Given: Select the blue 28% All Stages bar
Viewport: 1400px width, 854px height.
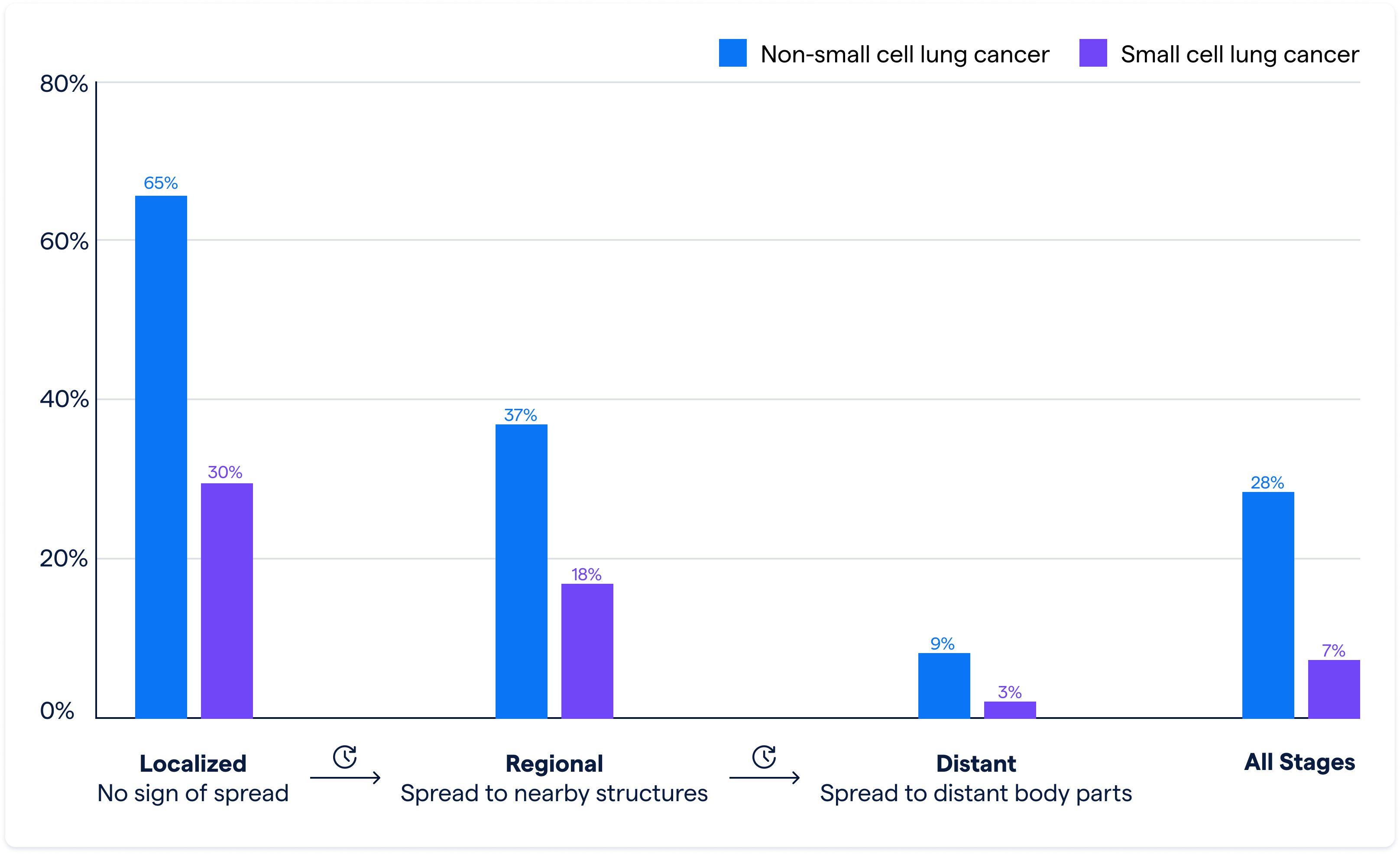Looking at the screenshot, I should [x=1267, y=605].
